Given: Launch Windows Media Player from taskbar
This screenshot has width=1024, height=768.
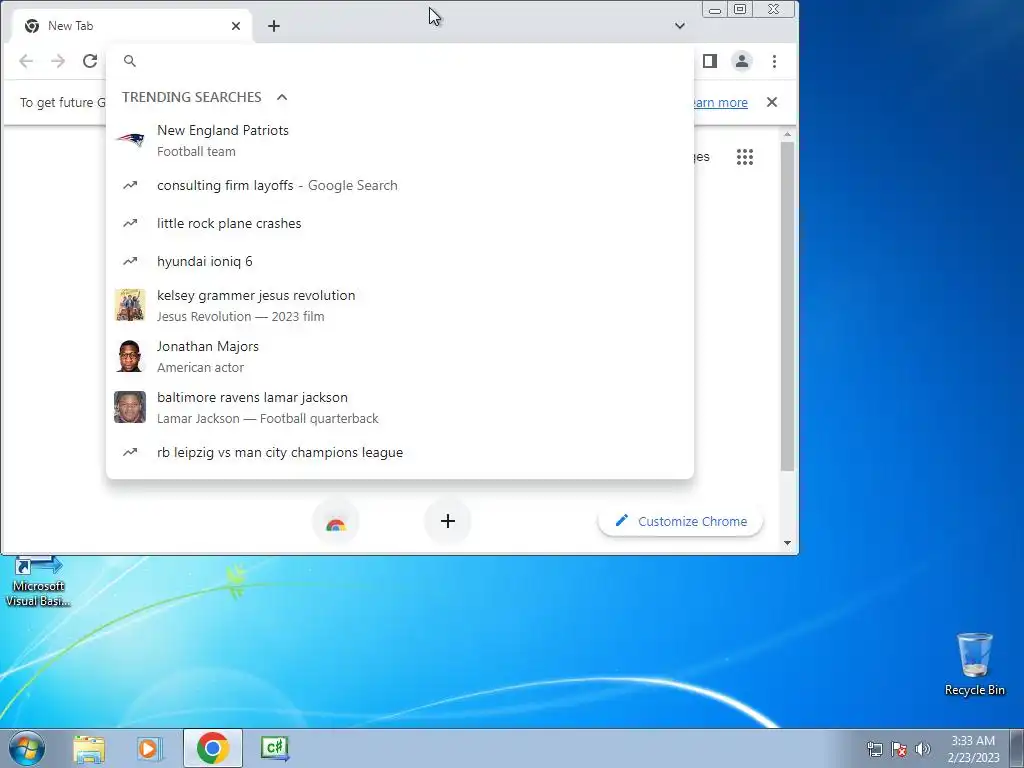Looking at the screenshot, I should [150, 748].
